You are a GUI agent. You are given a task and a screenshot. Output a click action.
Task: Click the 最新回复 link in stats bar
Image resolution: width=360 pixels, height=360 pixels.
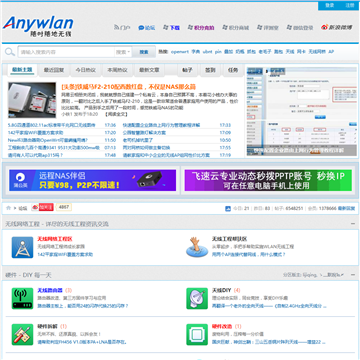[x=346, y=208]
